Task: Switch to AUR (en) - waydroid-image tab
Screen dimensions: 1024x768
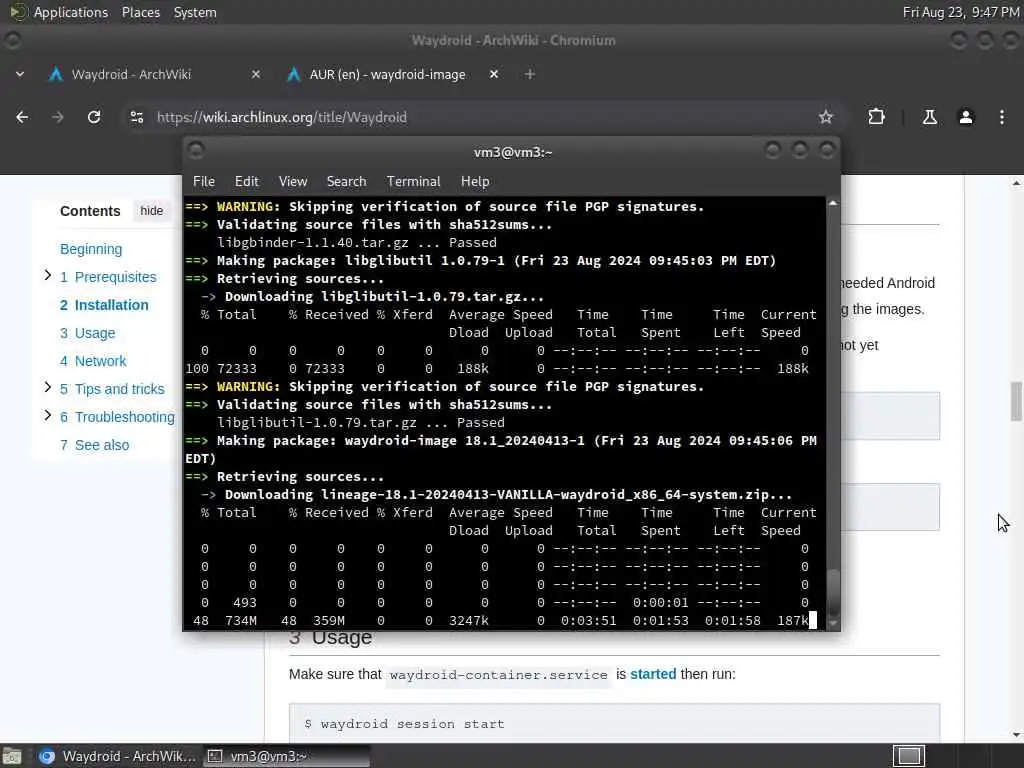Action: click(x=392, y=74)
